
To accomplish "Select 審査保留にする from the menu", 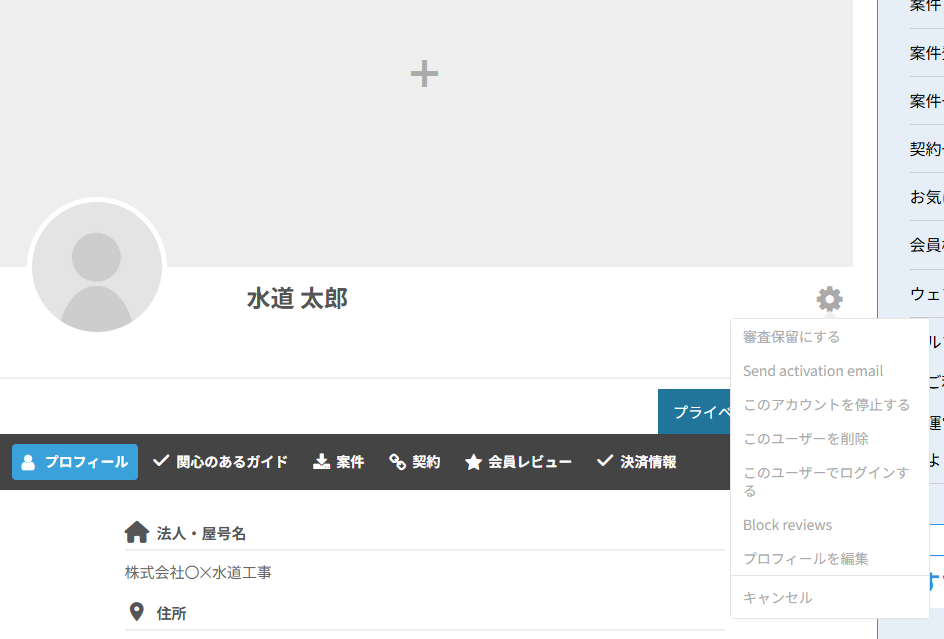I will pyautogui.click(x=791, y=337).
